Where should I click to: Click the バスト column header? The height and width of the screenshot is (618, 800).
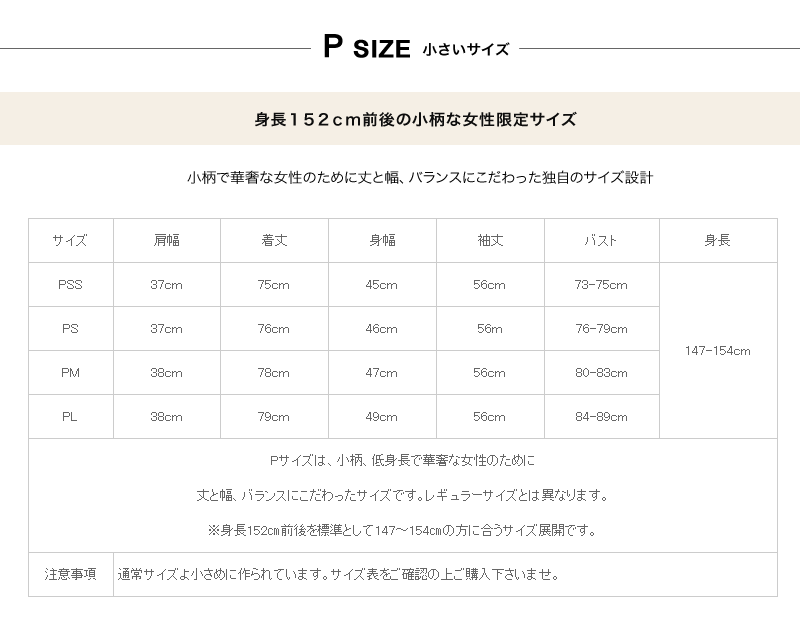[601, 241]
